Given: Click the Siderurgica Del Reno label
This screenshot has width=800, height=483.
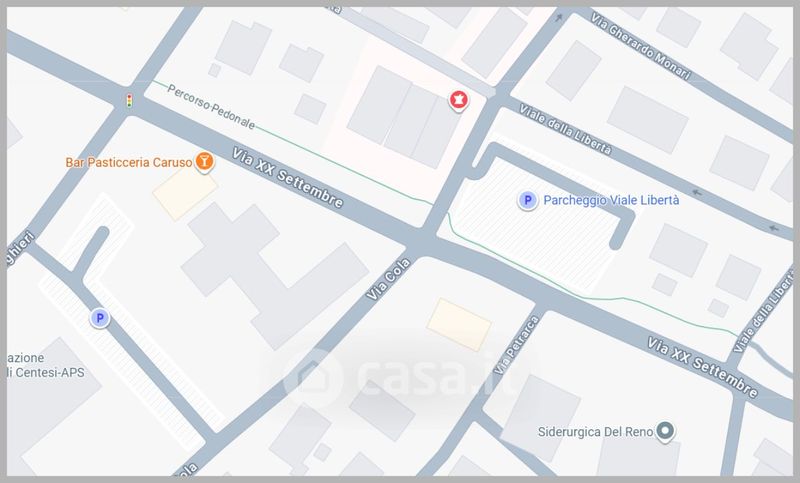Looking at the screenshot, I should pyautogui.click(x=595, y=432).
